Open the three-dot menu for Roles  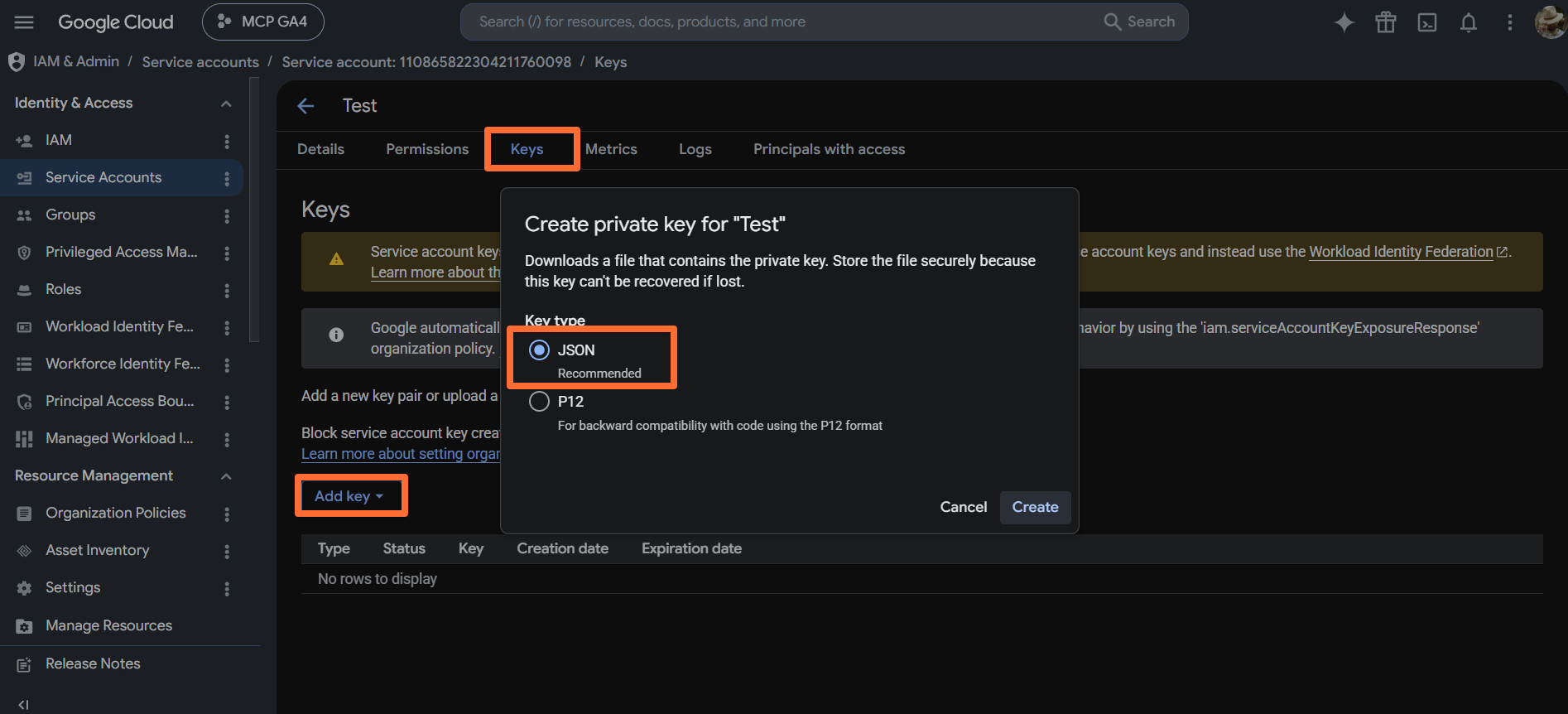click(x=227, y=291)
